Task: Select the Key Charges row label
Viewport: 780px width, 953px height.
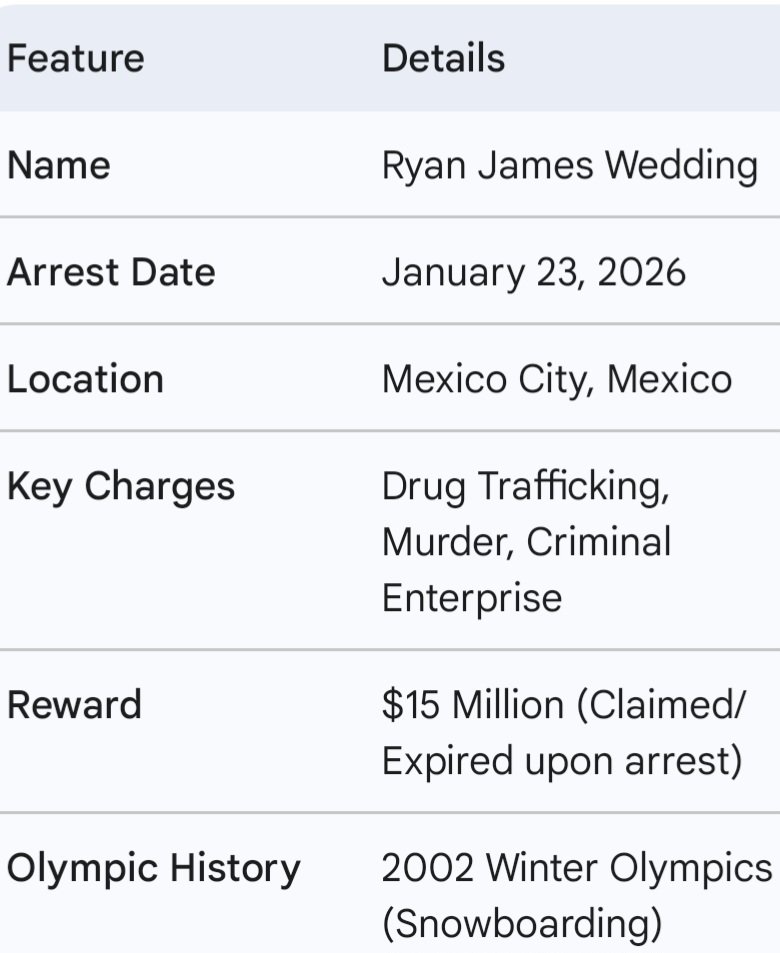Action: tap(121, 487)
